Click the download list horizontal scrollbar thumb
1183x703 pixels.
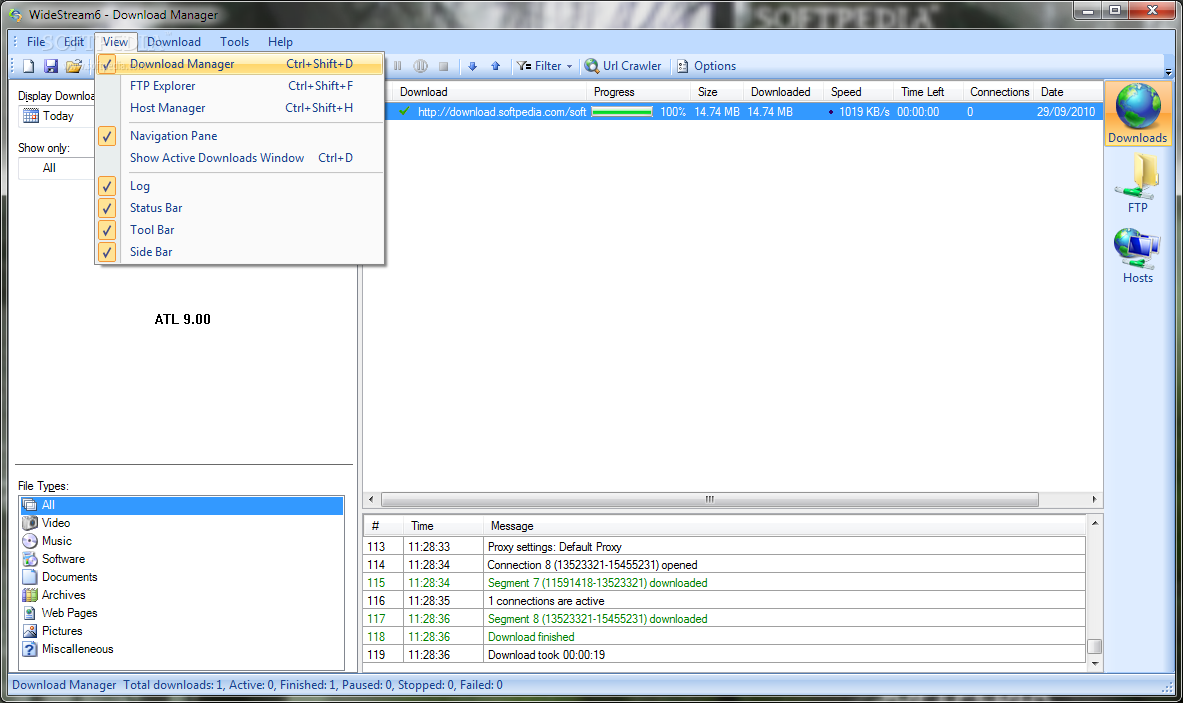710,499
